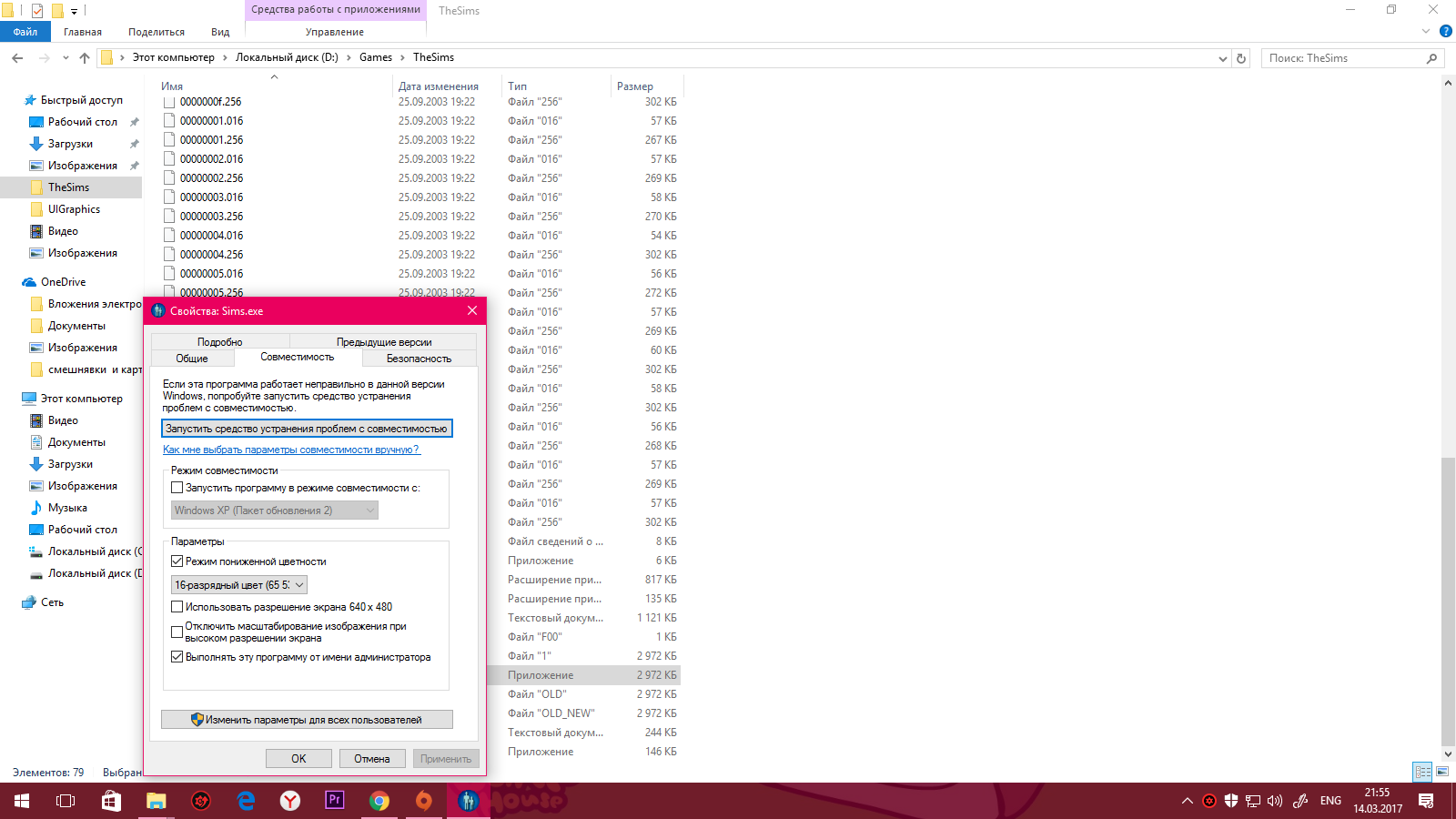
Task: Go up one folder level
Action: coord(85,57)
